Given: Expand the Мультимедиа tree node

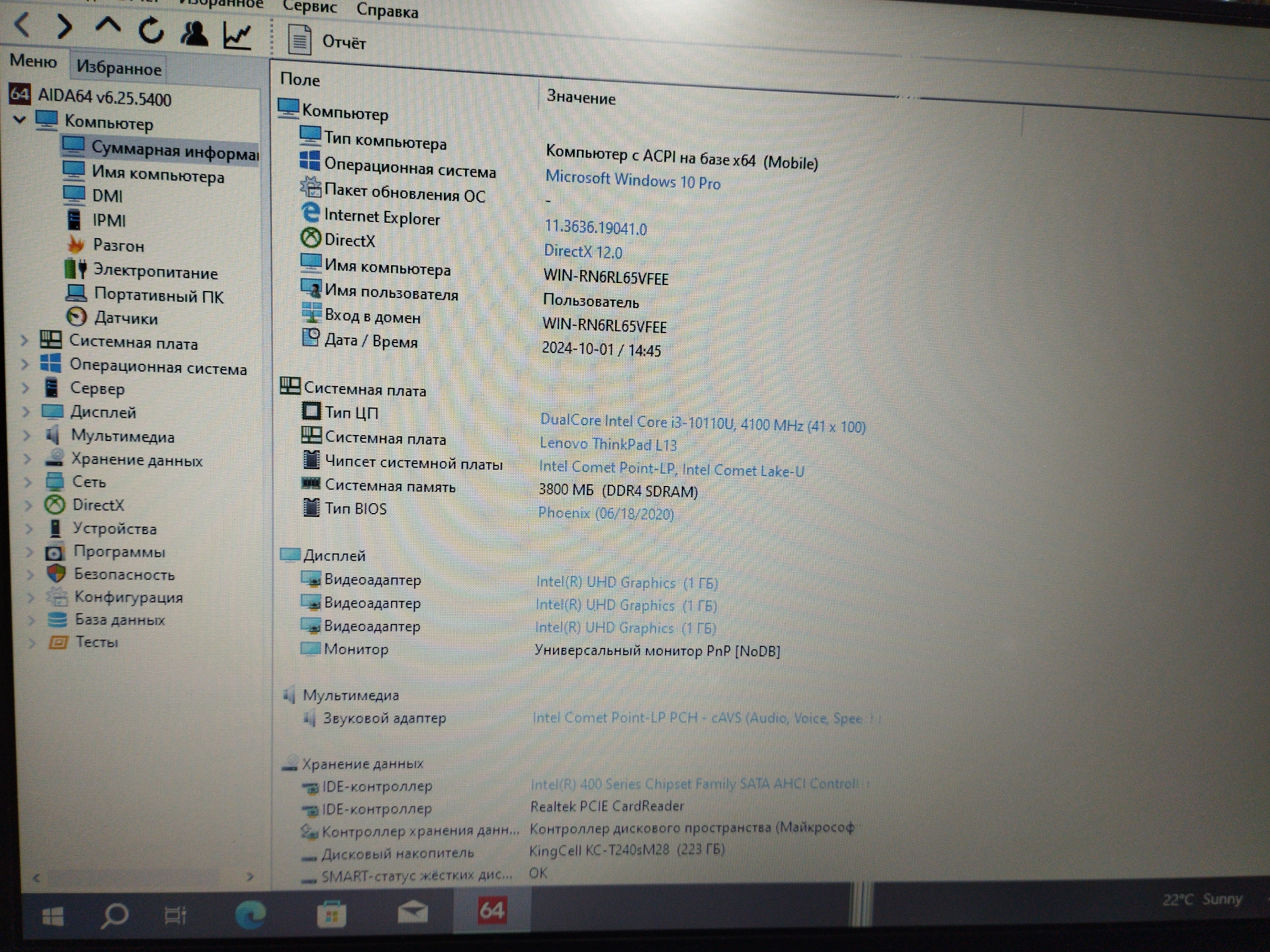Looking at the screenshot, I should click(27, 436).
